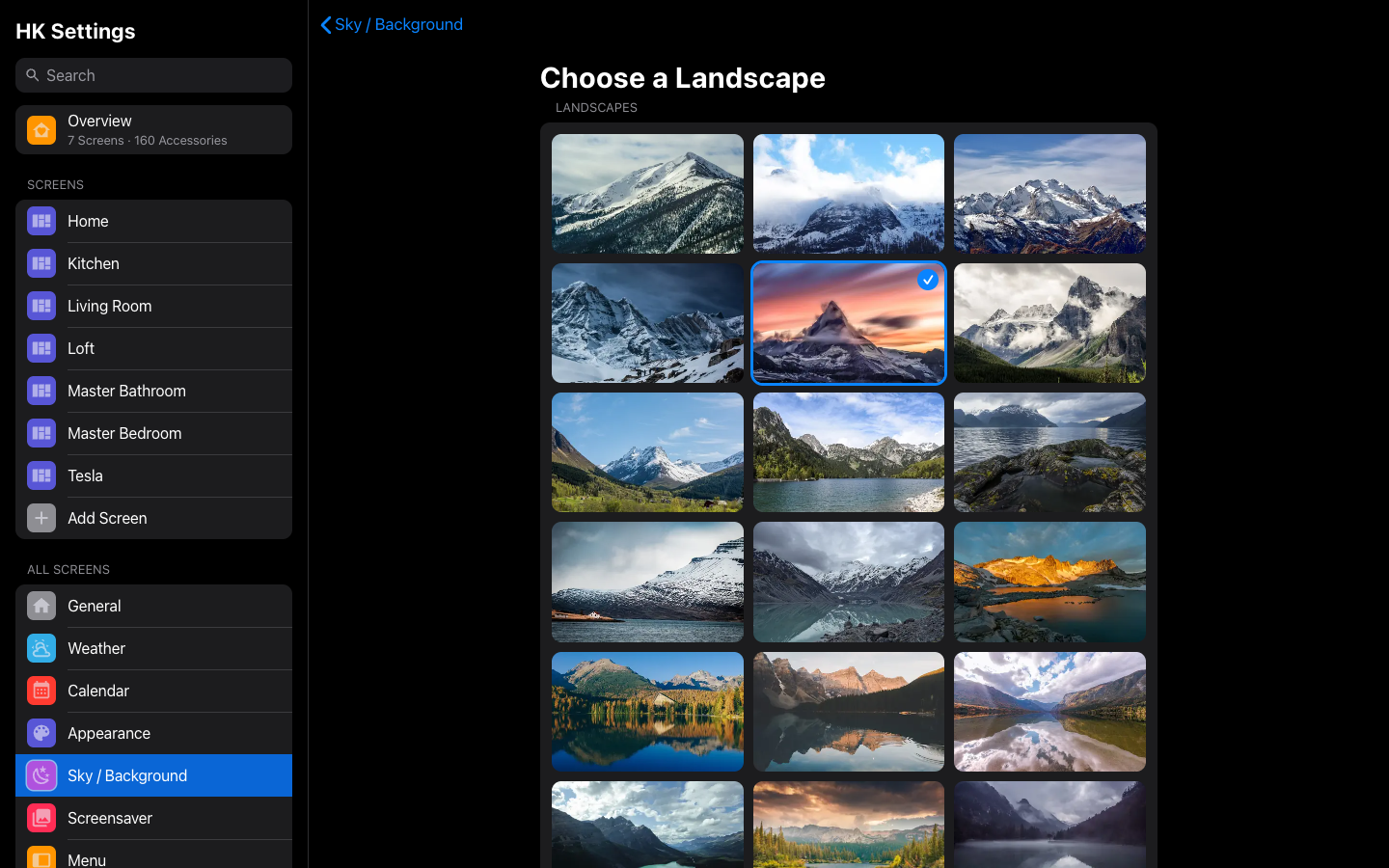Select the Loft screen row
1389x868 pixels.
click(x=153, y=348)
